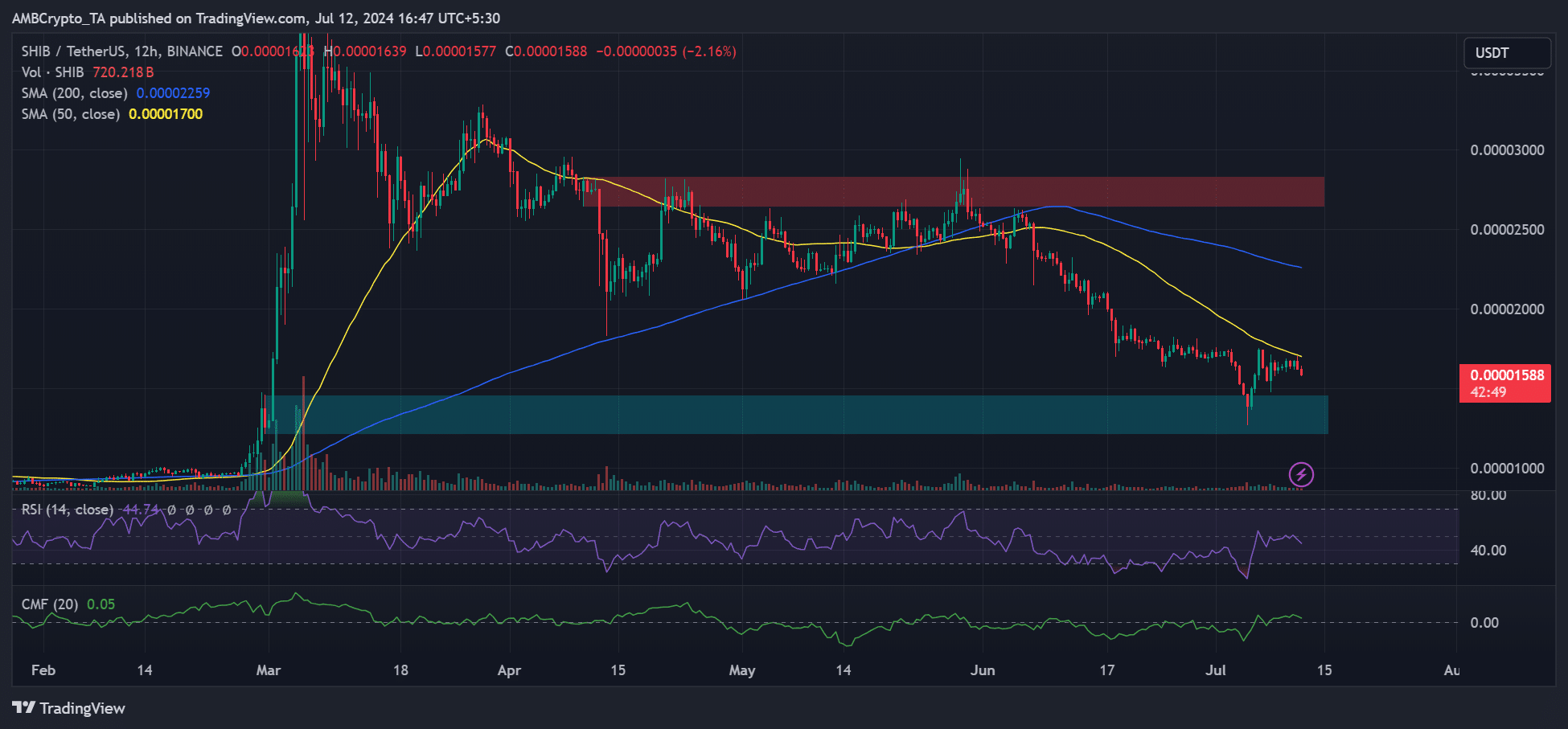
Task: Click the red resistance zone rectangle
Action: pyautogui.click(x=954, y=192)
